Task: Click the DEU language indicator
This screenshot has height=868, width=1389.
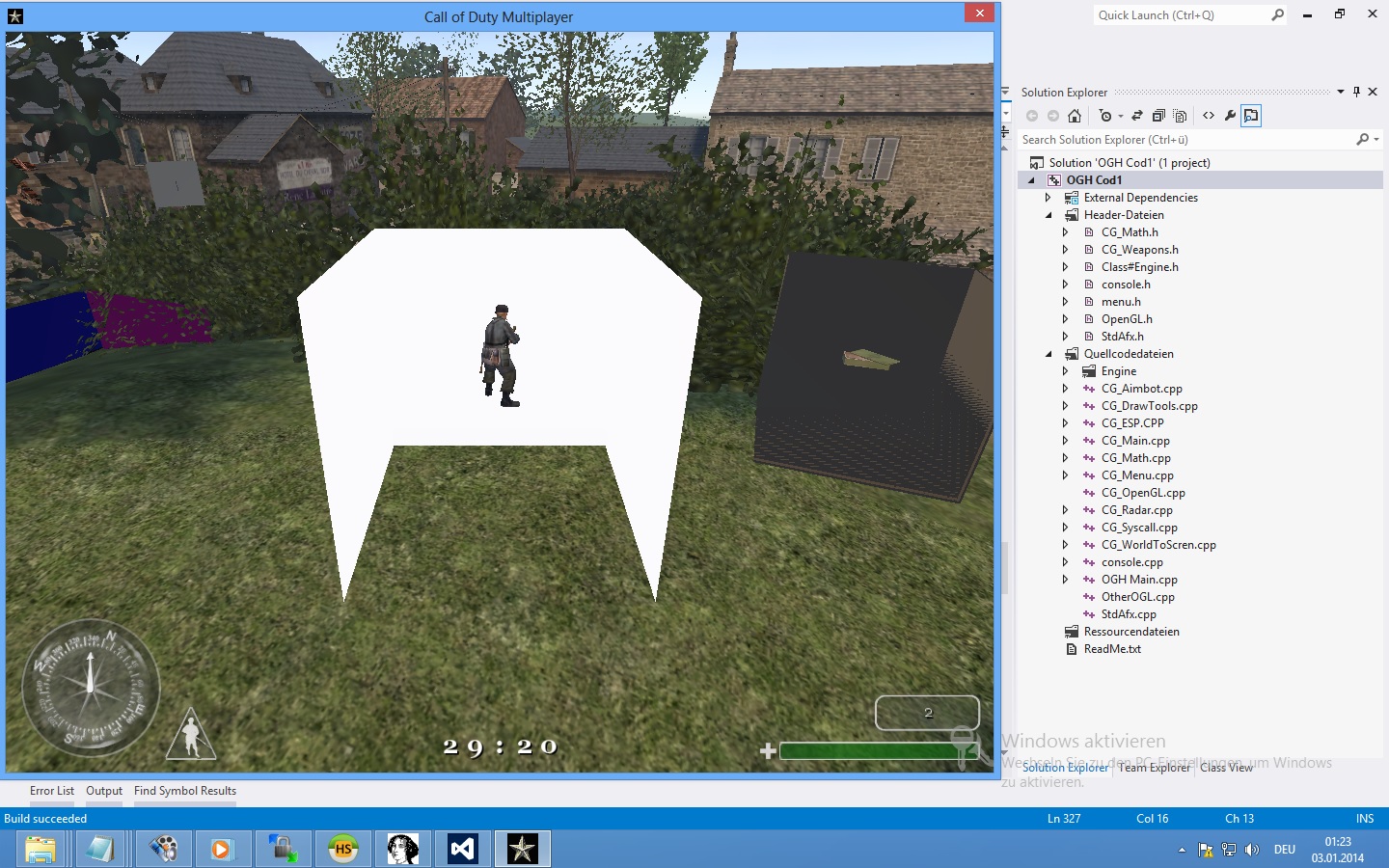Action: click(1285, 850)
